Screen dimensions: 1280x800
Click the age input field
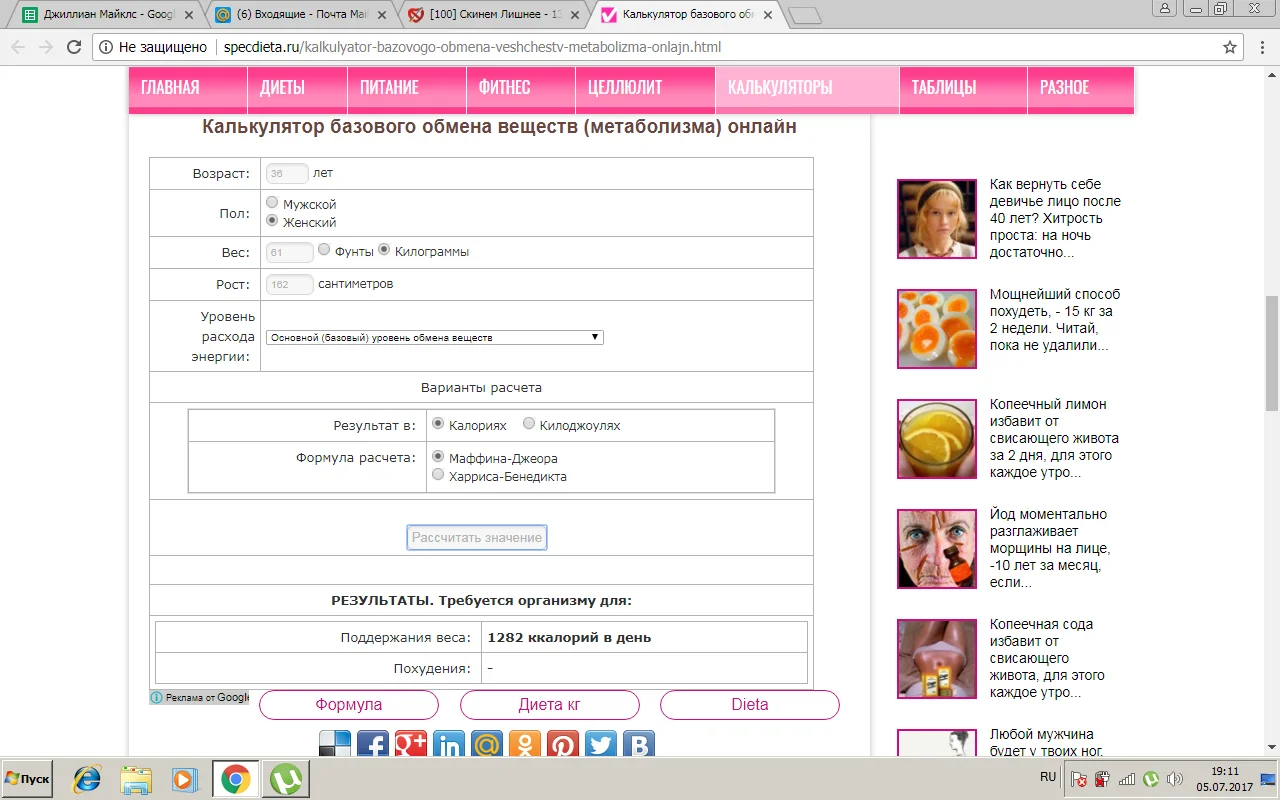click(287, 173)
